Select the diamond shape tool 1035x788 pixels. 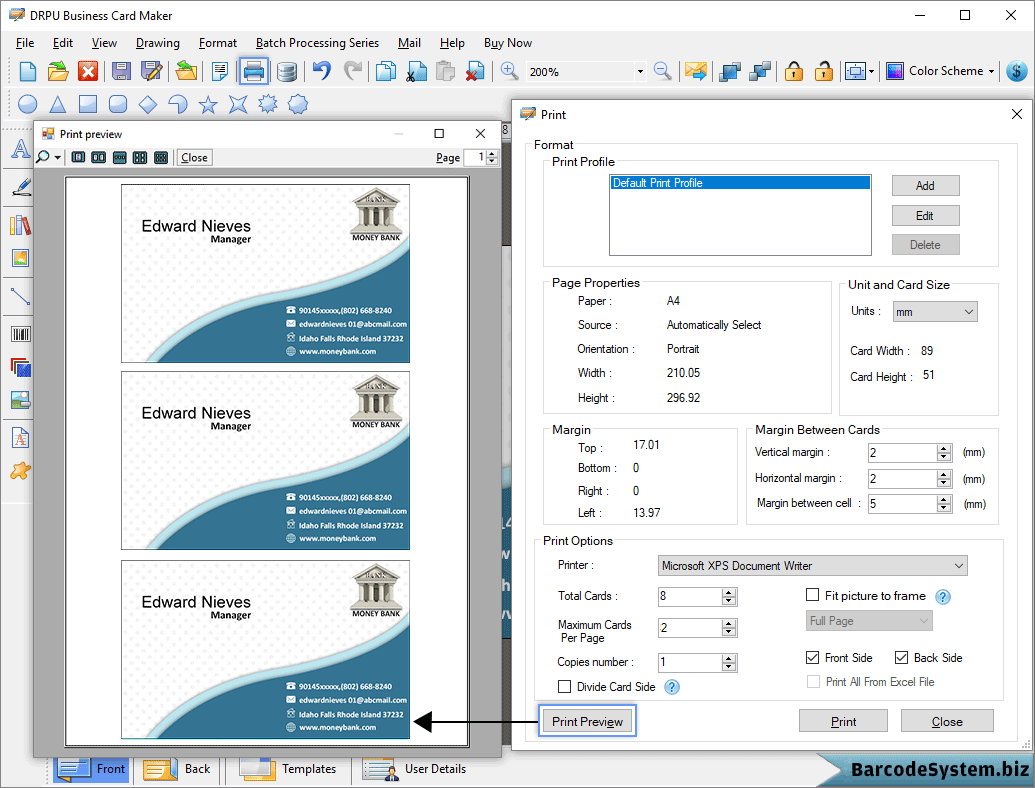[148, 104]
